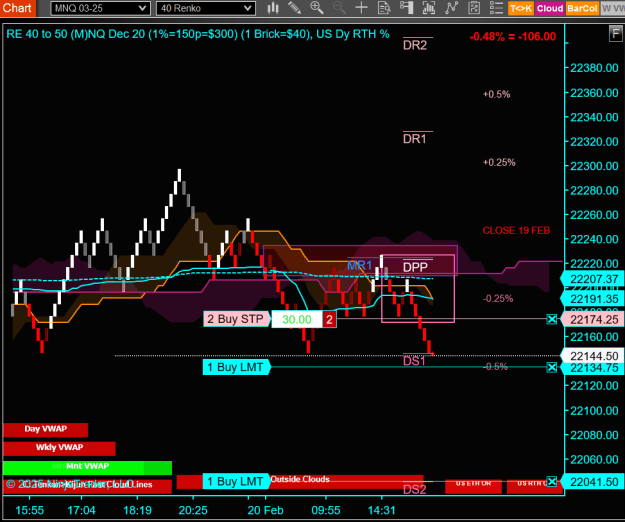Viewport: 625px width, 522px height.
Task: Click the framed bars data series icon
Action: (x=429, y=8)
